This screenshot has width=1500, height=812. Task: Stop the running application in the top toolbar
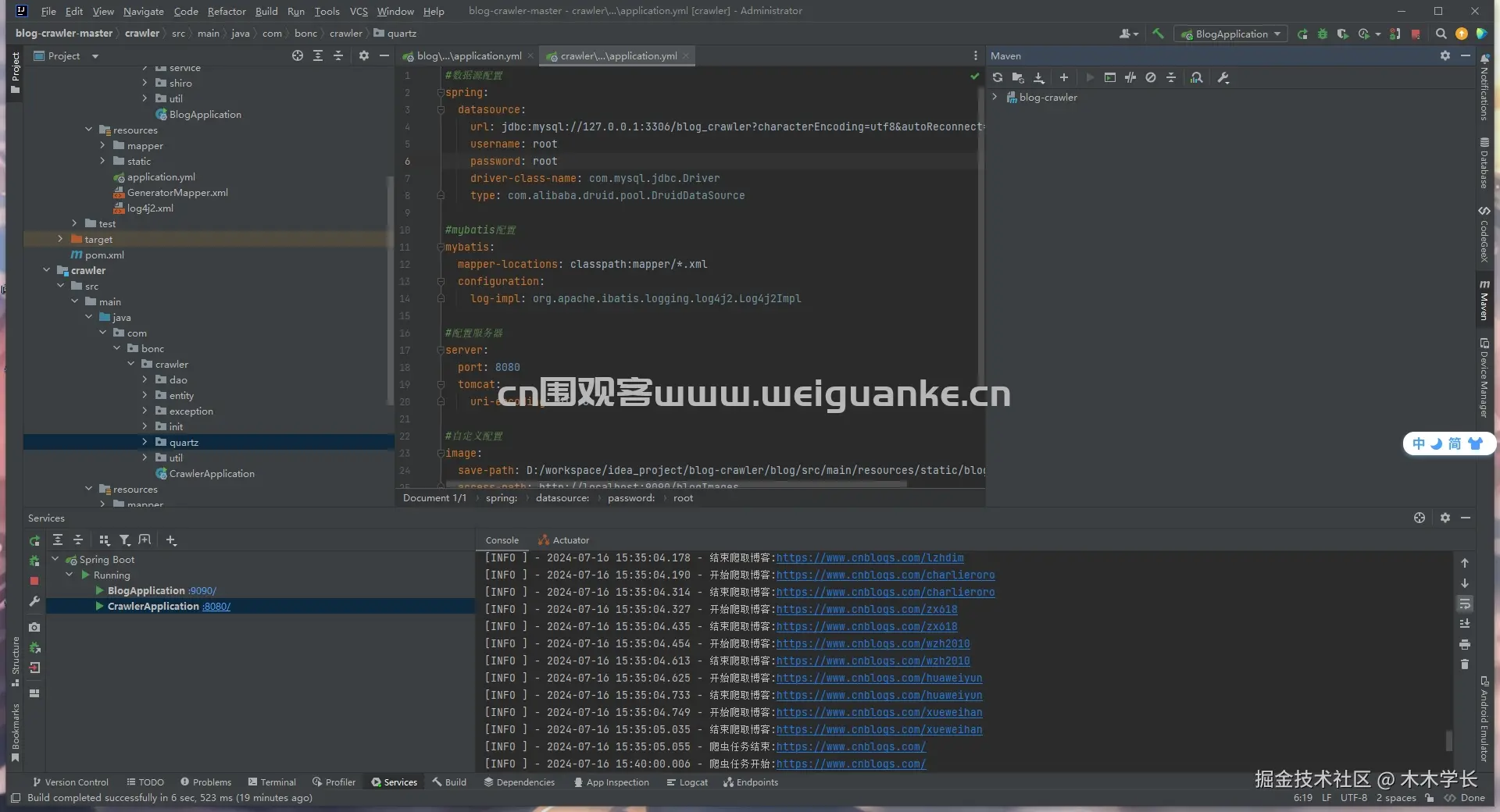click(1416, 34)
